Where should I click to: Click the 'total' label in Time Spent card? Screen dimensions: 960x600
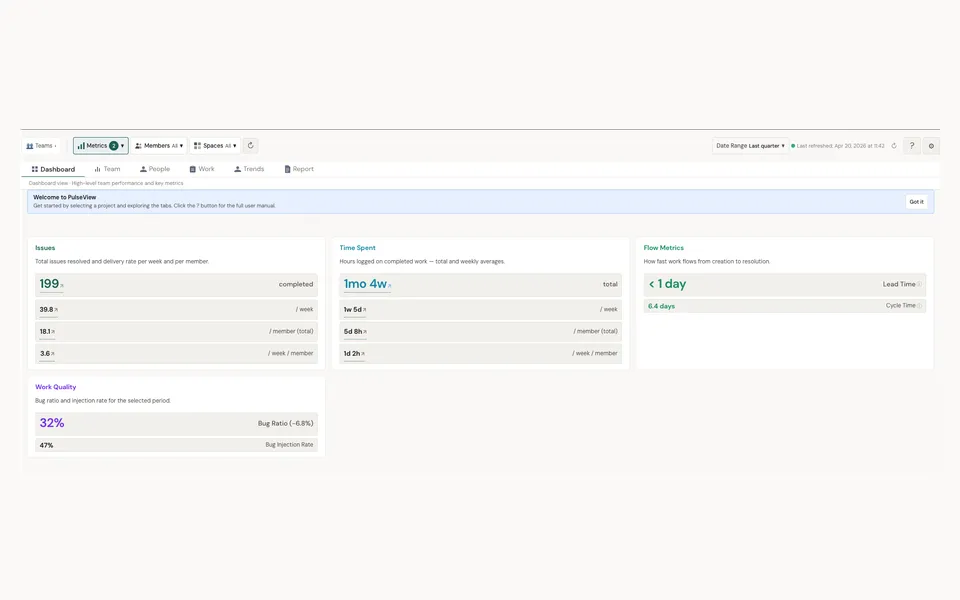610,284
